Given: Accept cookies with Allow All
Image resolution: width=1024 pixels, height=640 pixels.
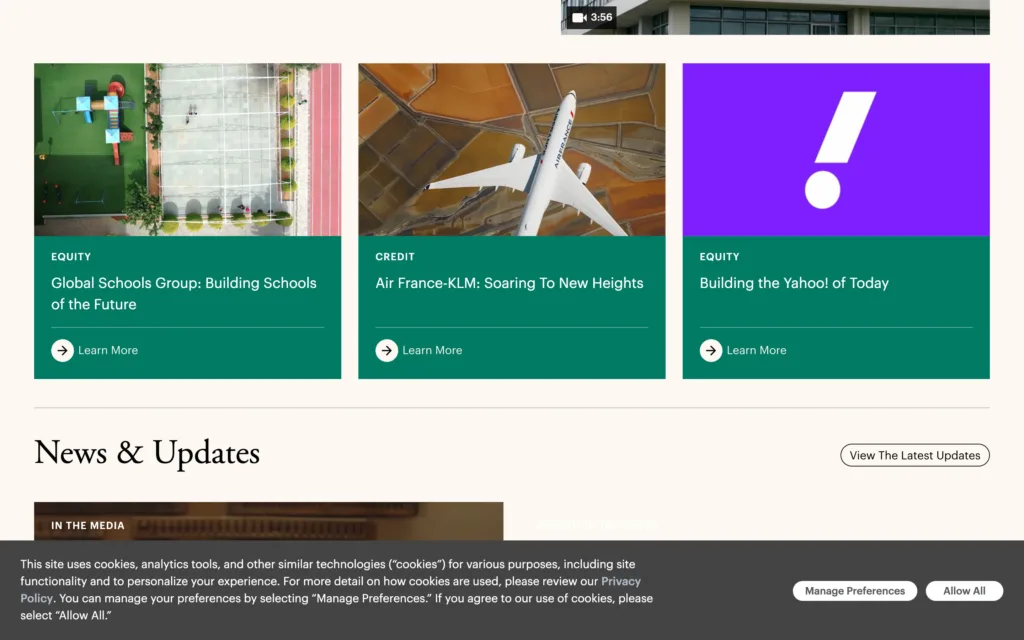Looking at the screenshot, I should tap(964, 591).
